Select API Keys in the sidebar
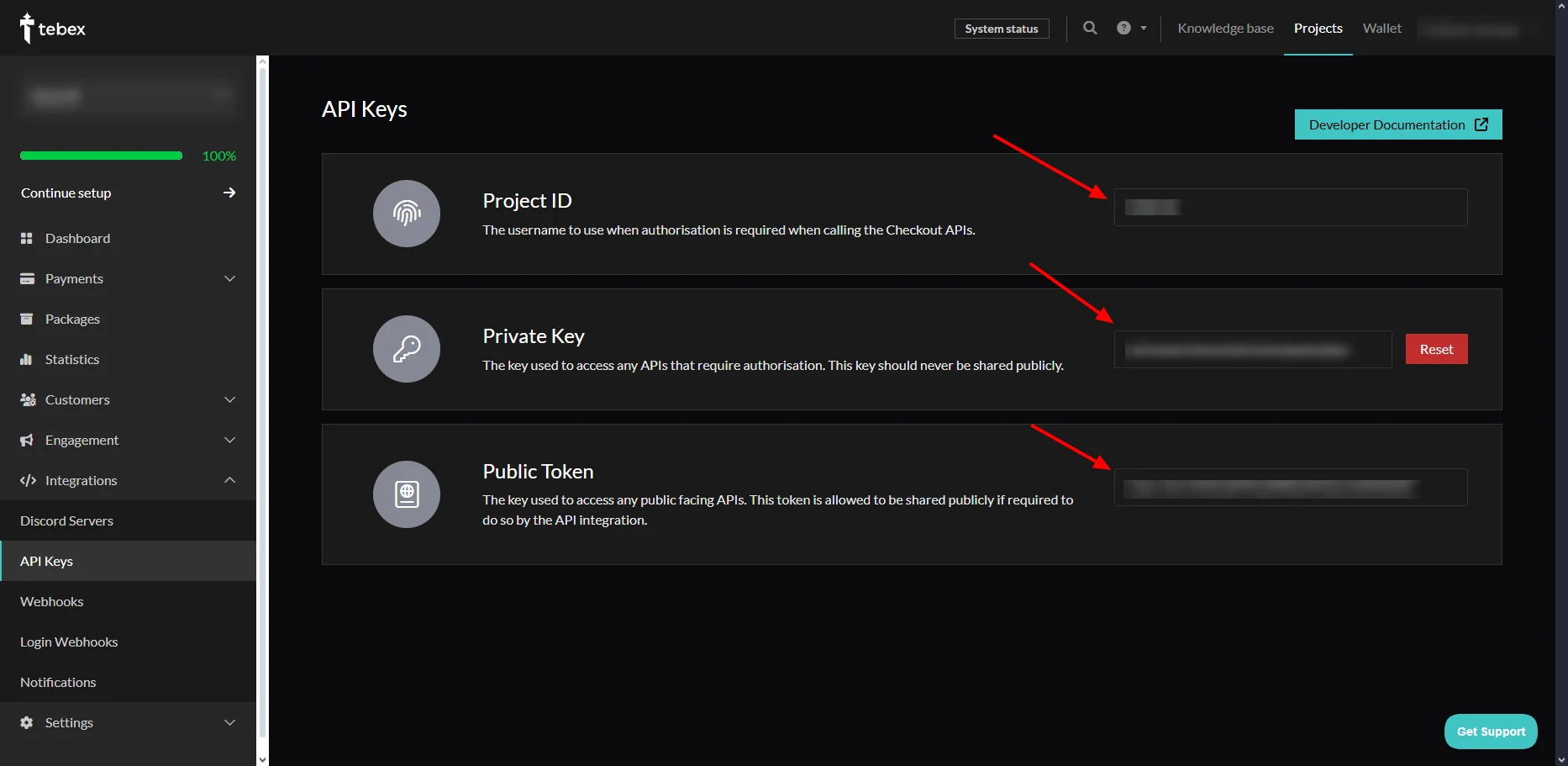The width and height of the screenshot is (1568, 766). tap(128, 561)
